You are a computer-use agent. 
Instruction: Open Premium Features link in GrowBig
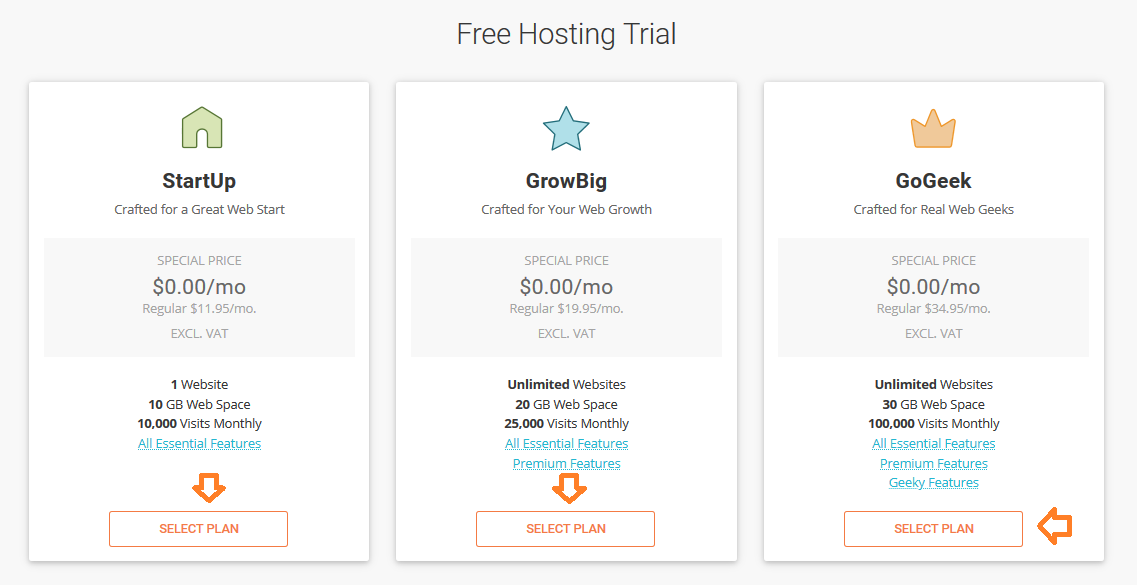(566, 463)
